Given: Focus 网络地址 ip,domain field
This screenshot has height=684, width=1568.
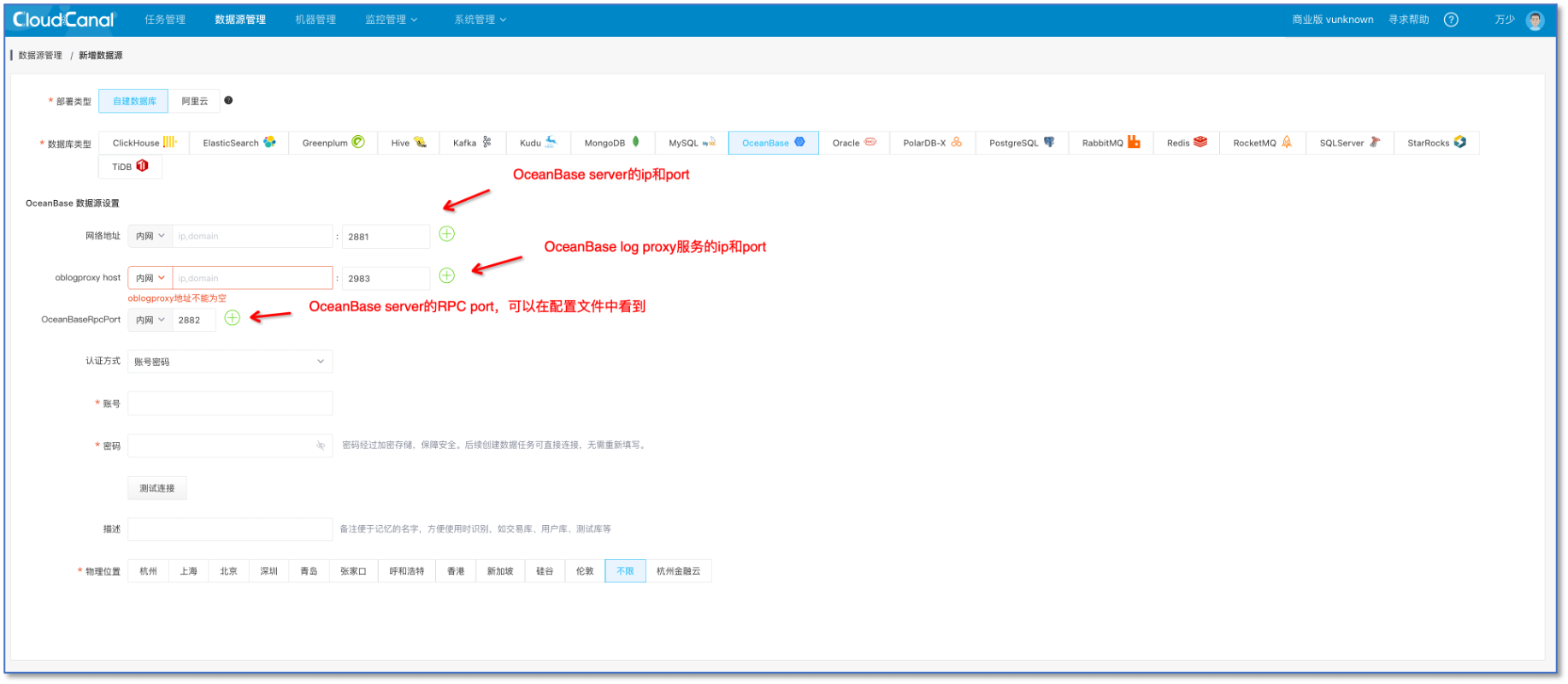Looking at the screenshot, I should [x=252, y=236].
